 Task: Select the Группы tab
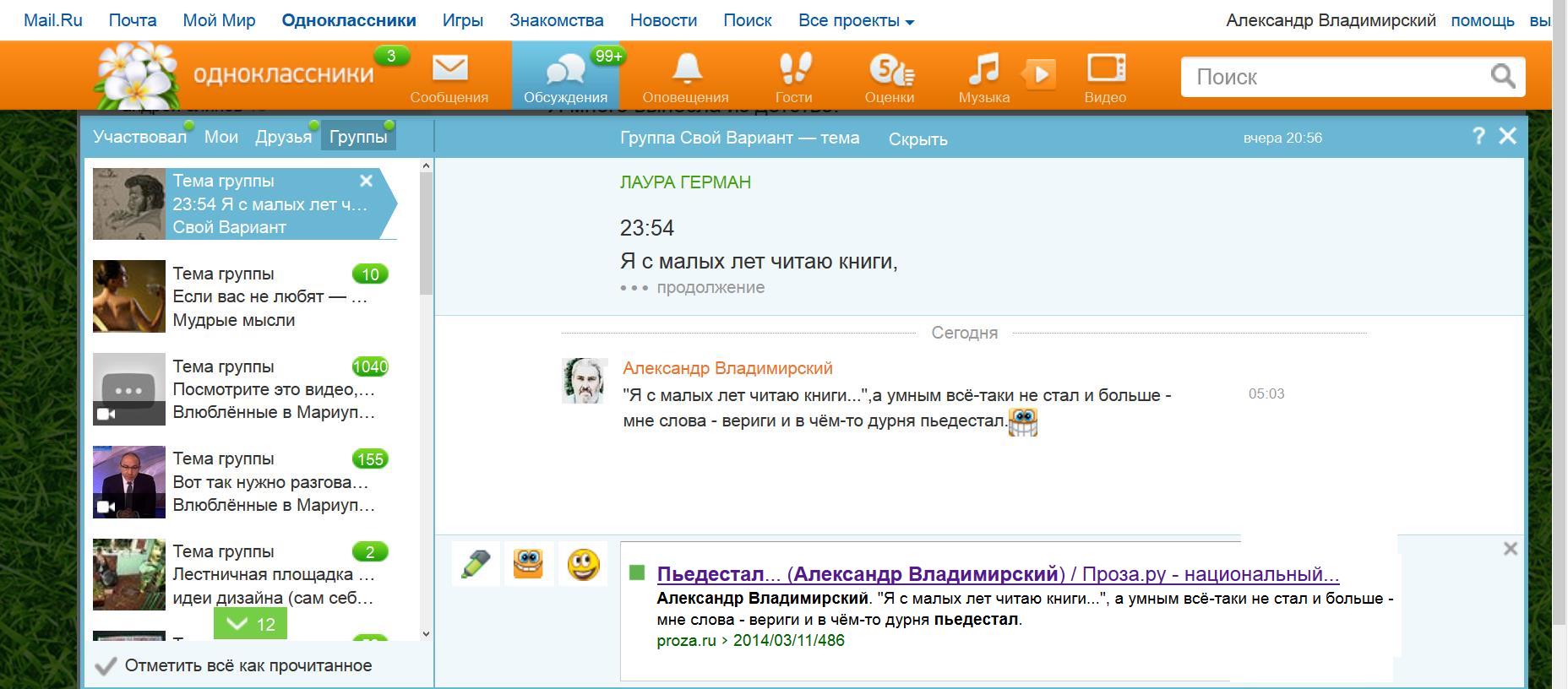click(358, 137)
